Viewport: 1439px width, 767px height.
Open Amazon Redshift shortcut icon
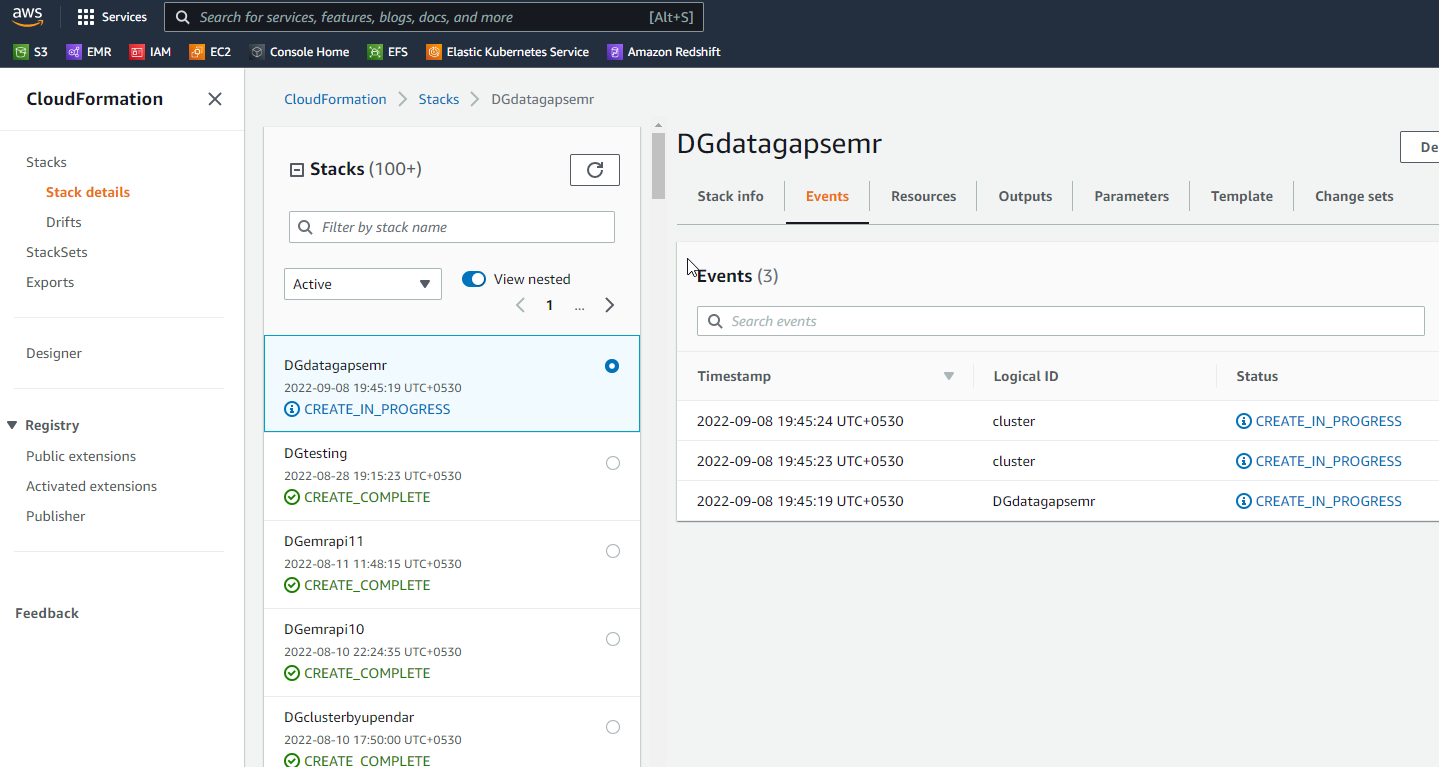coord(615,52)
